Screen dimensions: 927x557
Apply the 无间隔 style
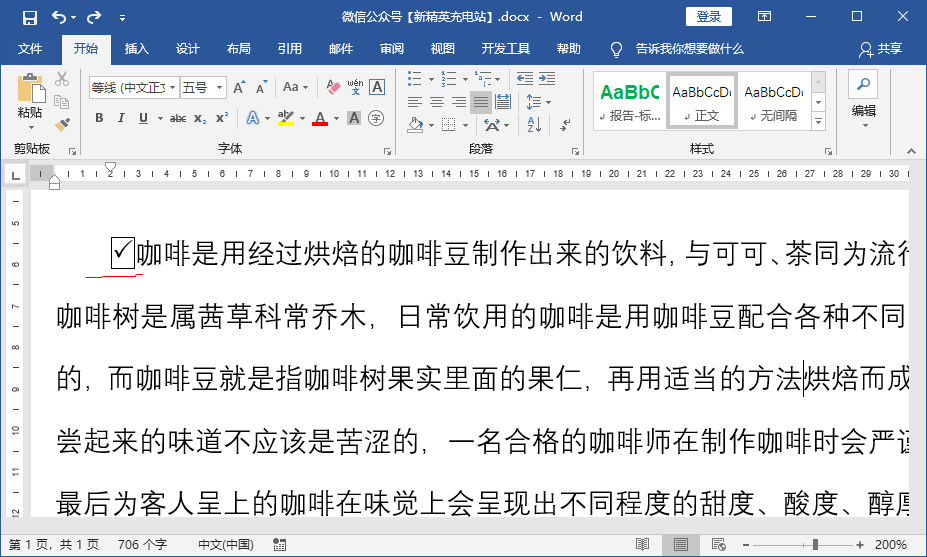pos(773,100)
